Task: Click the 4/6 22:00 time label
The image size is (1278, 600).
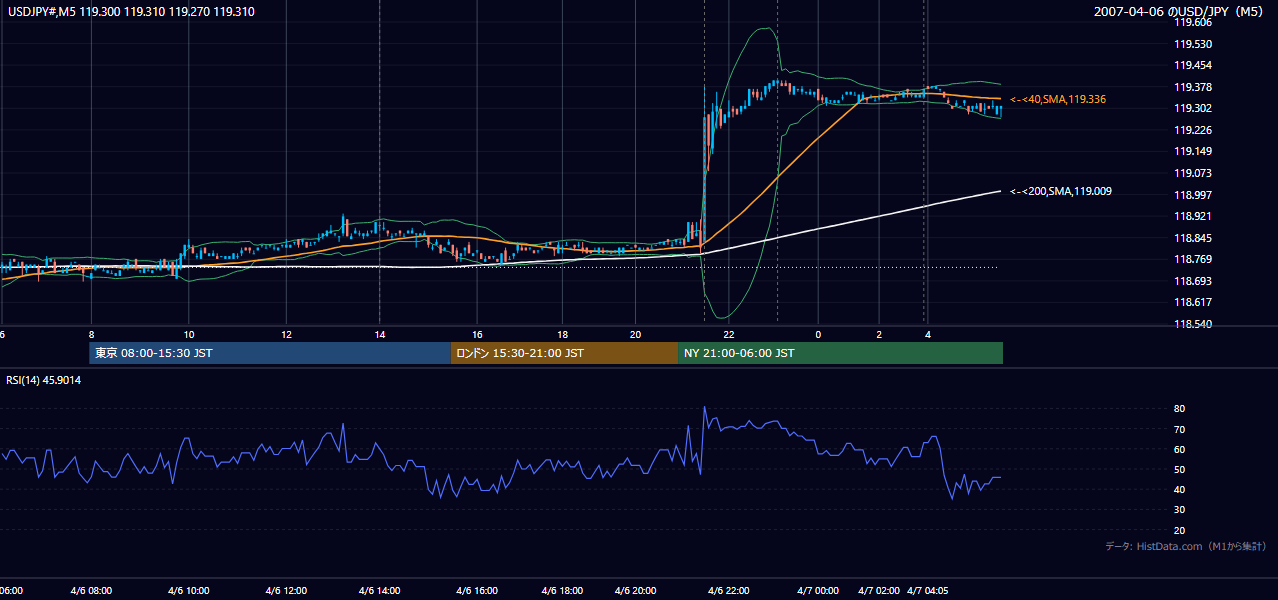Action: click(x=729, y=590)
